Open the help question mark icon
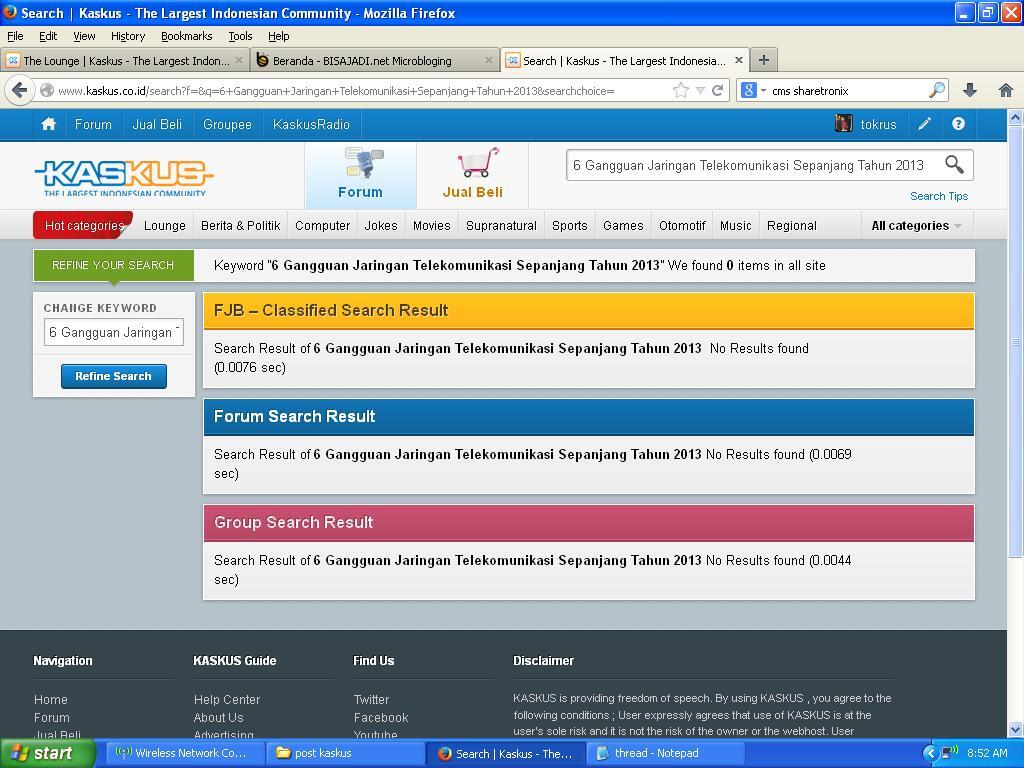1024x768 pixels. 958,123
